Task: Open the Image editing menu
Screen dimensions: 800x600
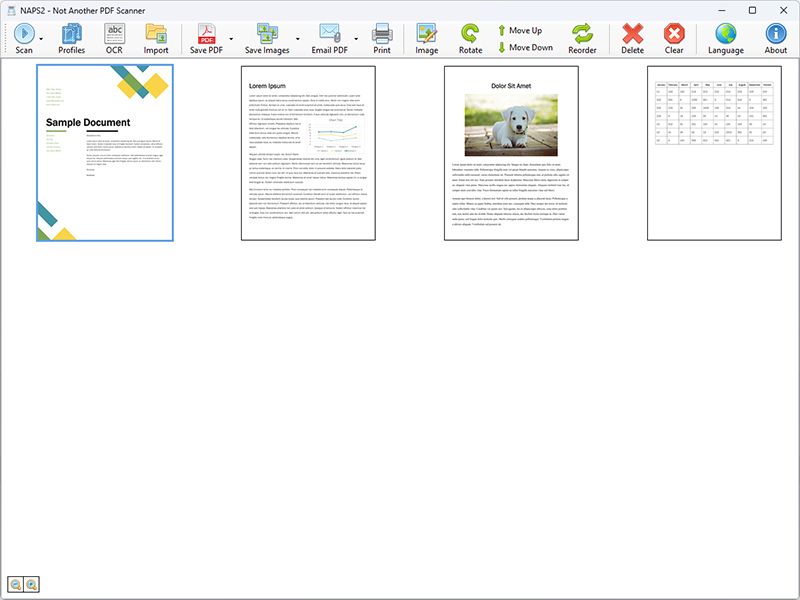Action: pyautogui.click(x=427, y=39)
